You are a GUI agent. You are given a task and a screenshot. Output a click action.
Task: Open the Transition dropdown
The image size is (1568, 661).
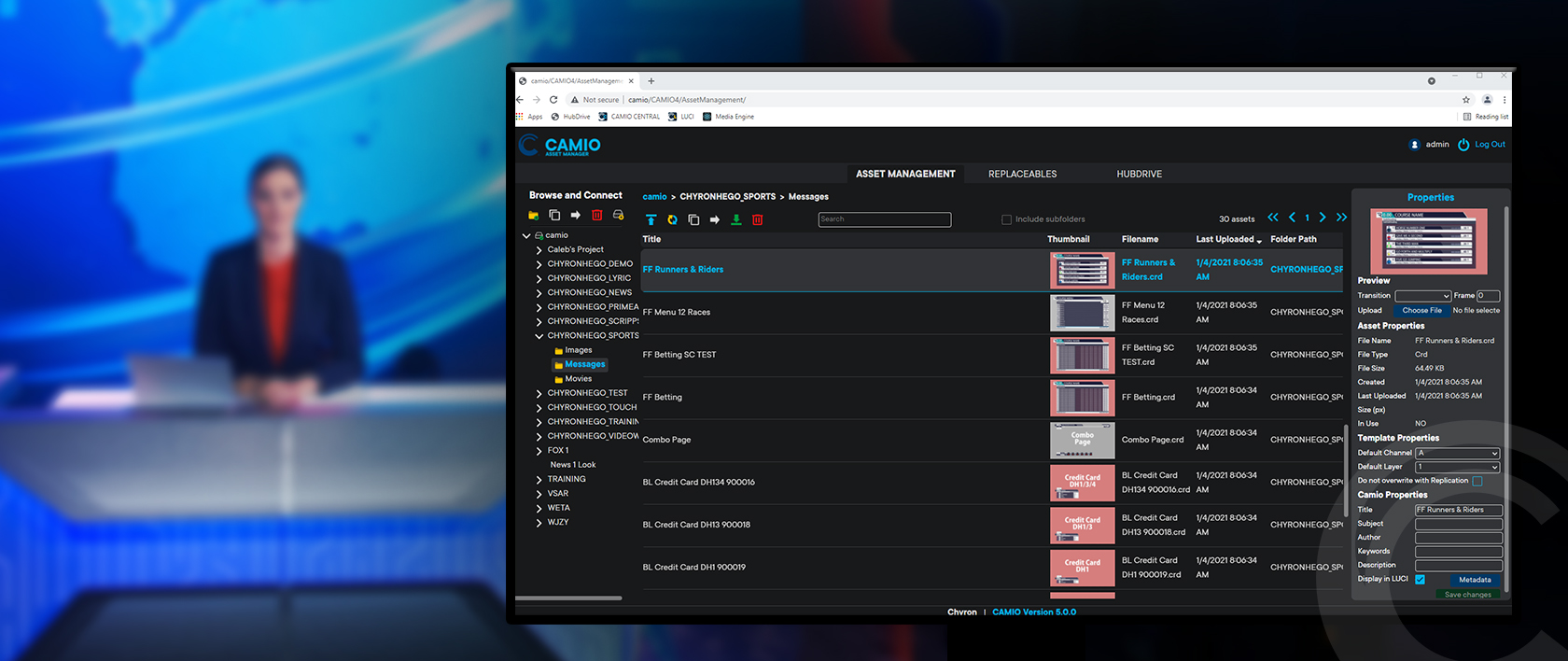click(x=1422, y=296)
